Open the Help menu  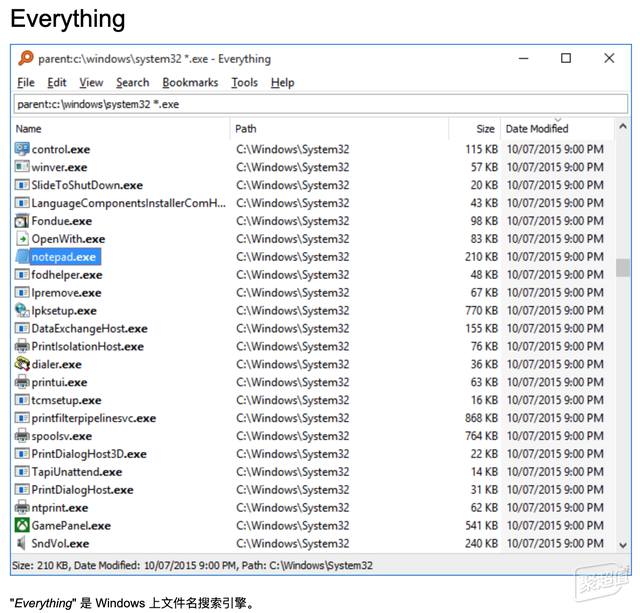click(x=282, y=82)
